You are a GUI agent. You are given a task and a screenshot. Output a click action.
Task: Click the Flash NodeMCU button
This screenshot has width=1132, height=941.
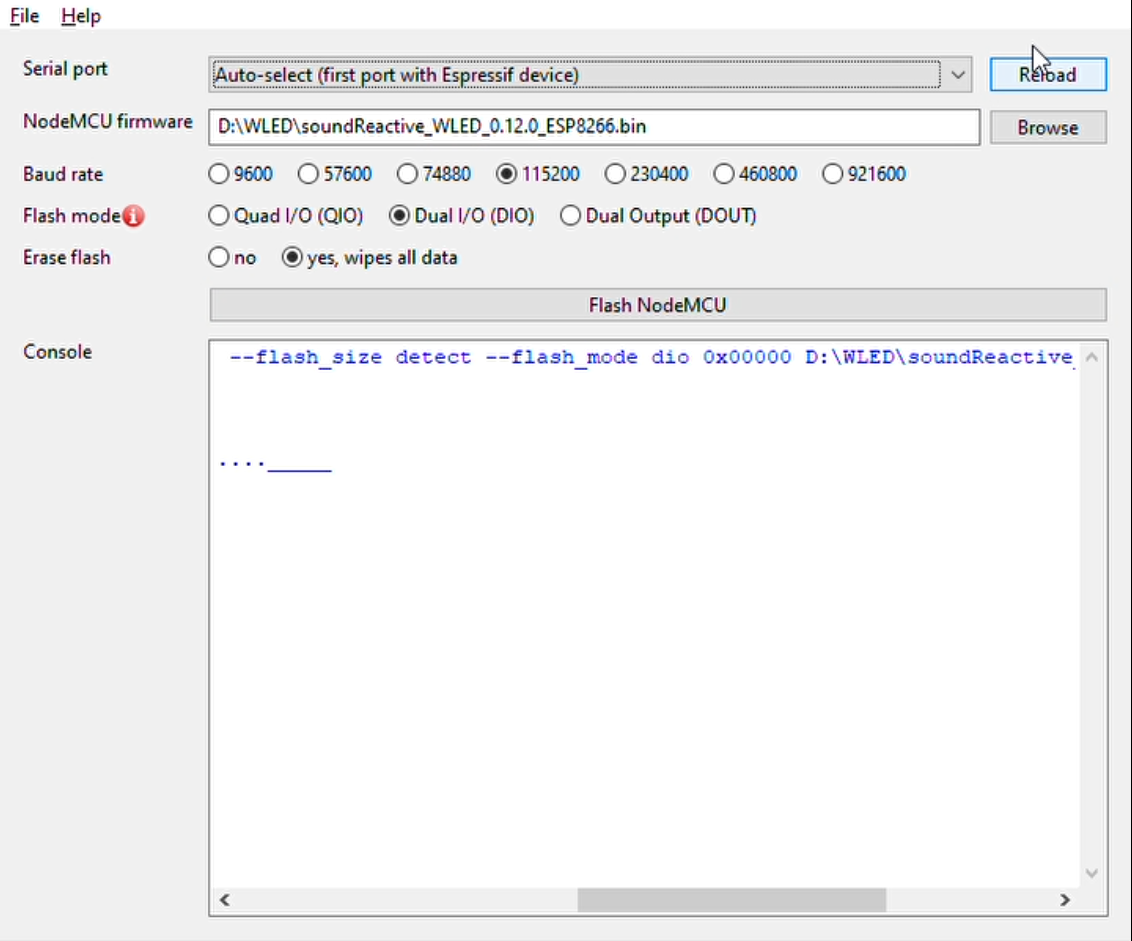(658, 305)
